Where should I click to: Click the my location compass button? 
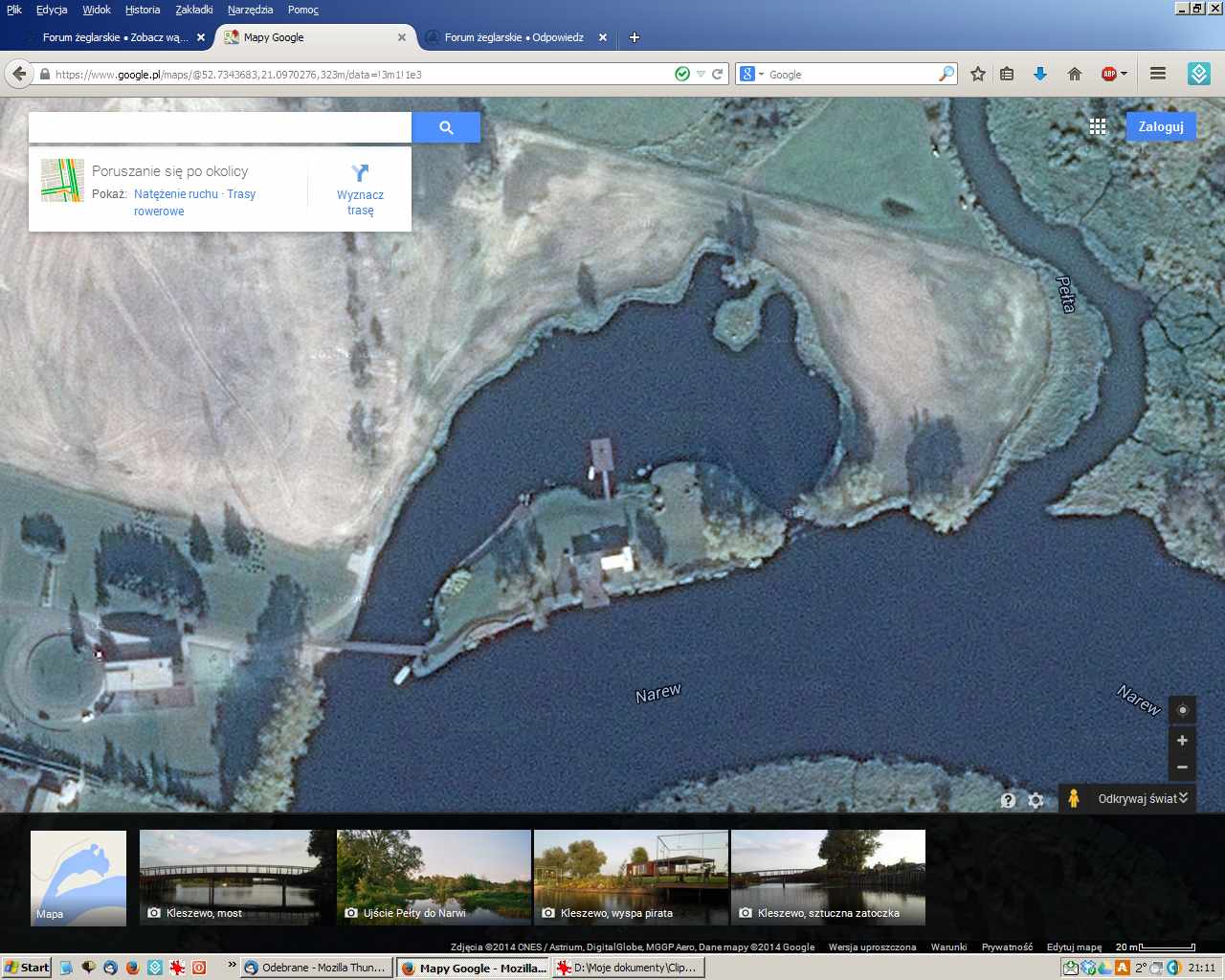click(x=1182, y=710)
